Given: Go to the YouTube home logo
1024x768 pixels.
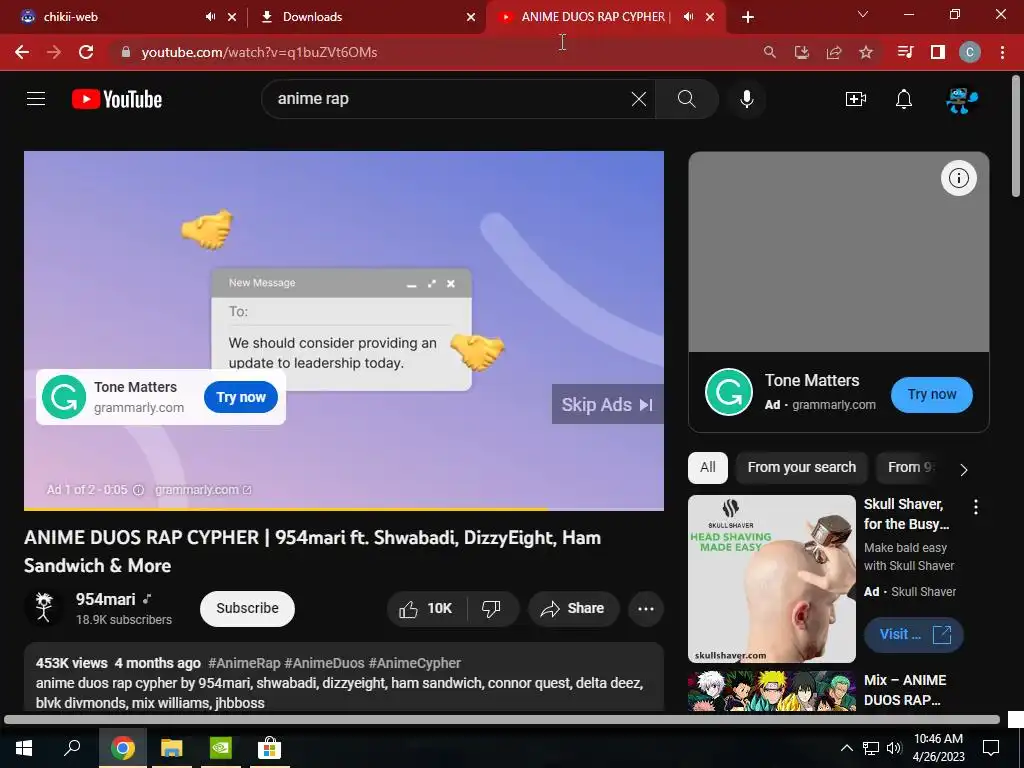Looking at the screenshot, I should (x=117, y=99).
